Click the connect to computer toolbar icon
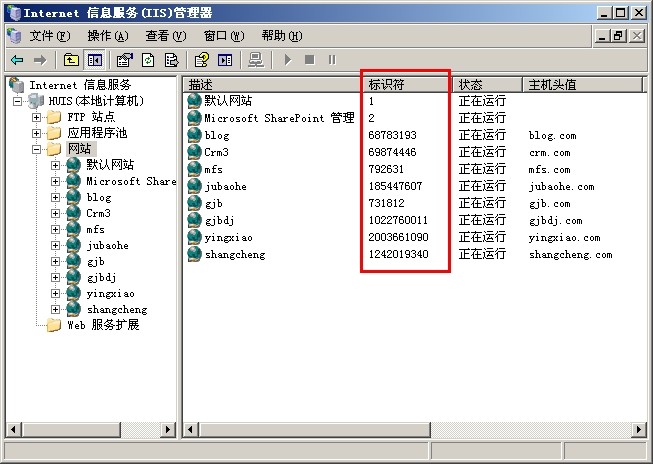Image resolution: width=653 pixels, height=464 pixels. [256, 60]
